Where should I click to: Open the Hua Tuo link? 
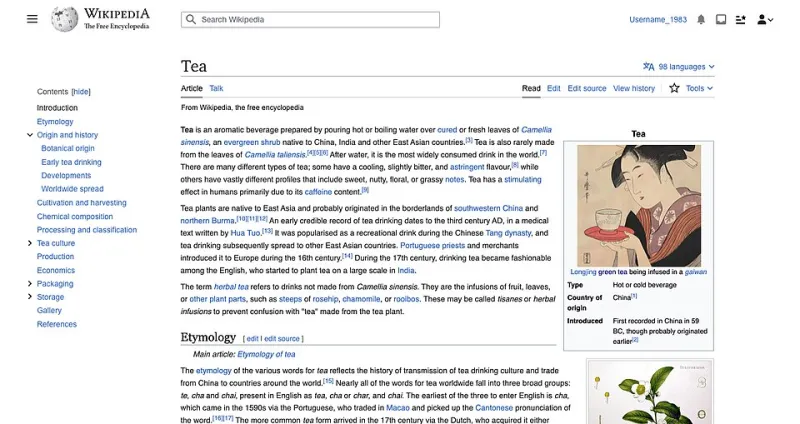[x=245, y=233]
